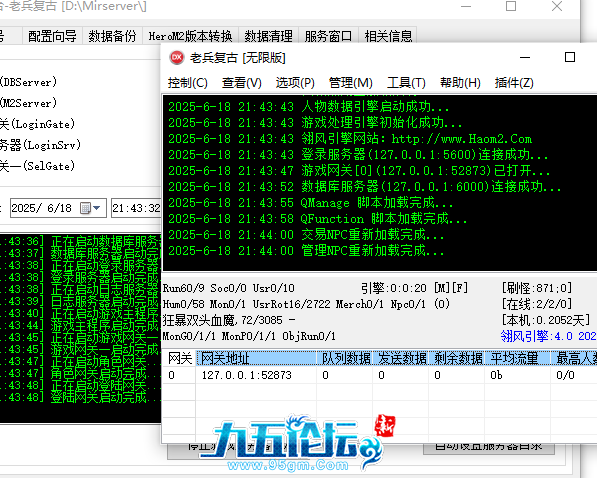This screenshot has height=478, width=597.
Task: Click the log line QFunction 脚本加载完成
Action: (x=317, y=219)
